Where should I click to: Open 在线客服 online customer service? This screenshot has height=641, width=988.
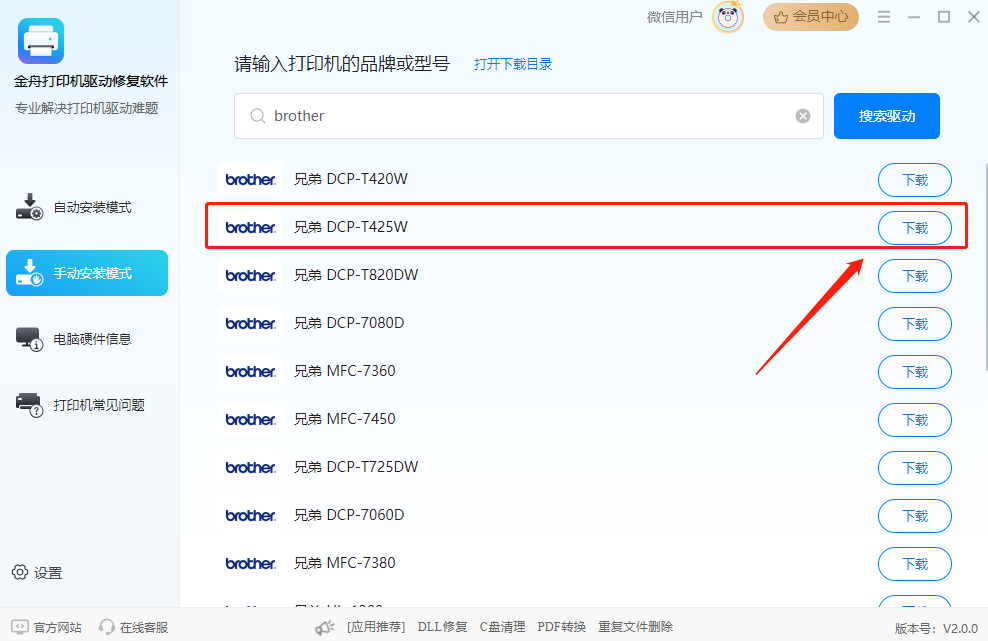[144, 627]
